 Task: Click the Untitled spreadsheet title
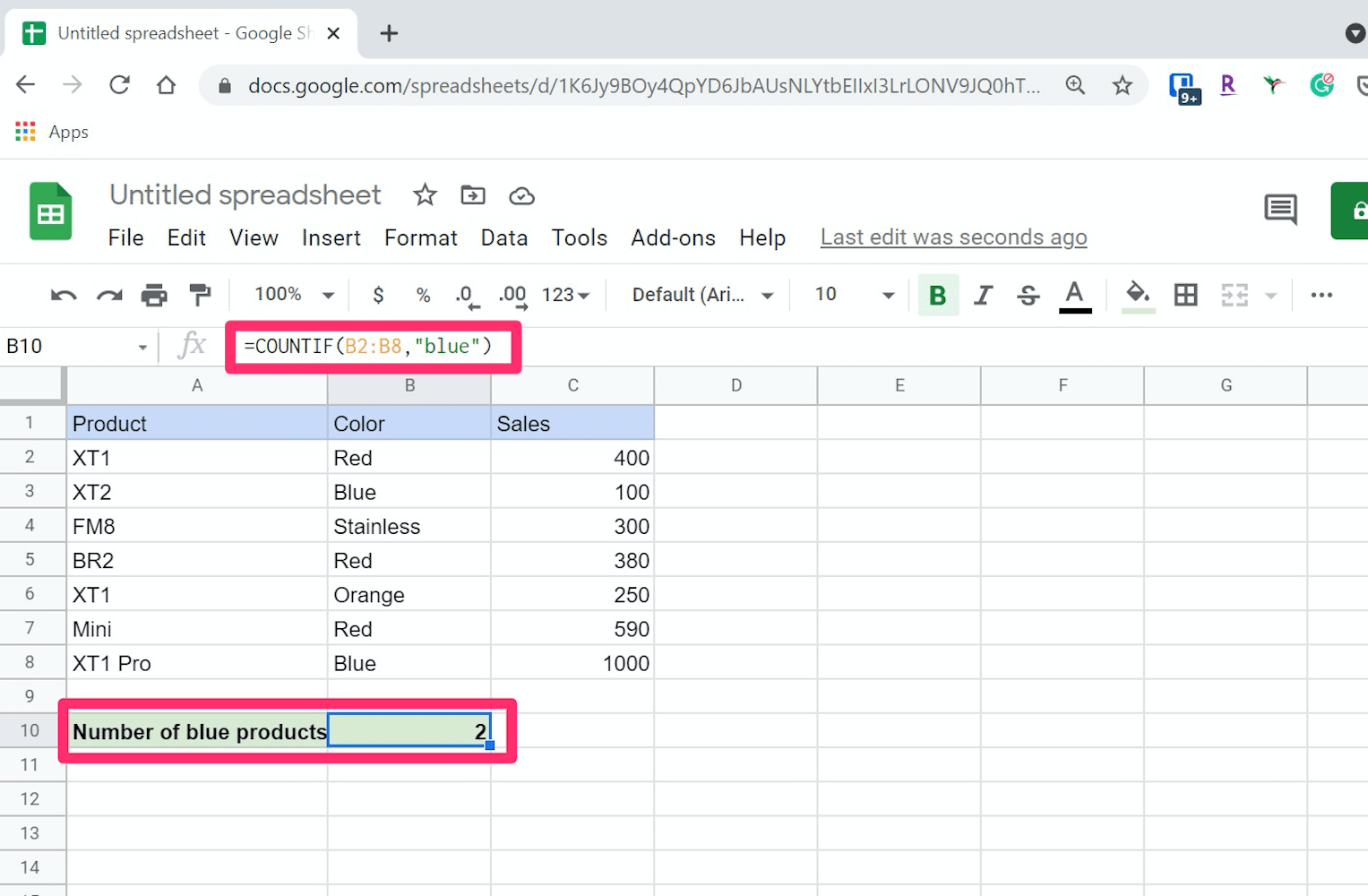(245, 195)
